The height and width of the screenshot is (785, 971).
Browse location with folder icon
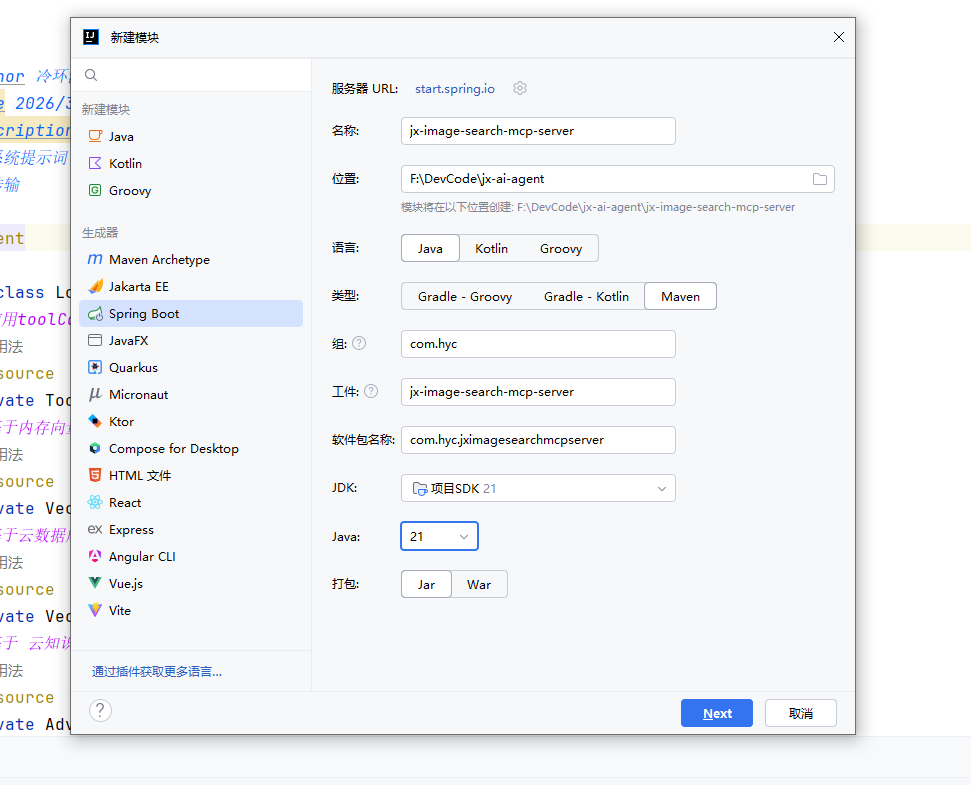pyautogui.click(x=820, y=179)
